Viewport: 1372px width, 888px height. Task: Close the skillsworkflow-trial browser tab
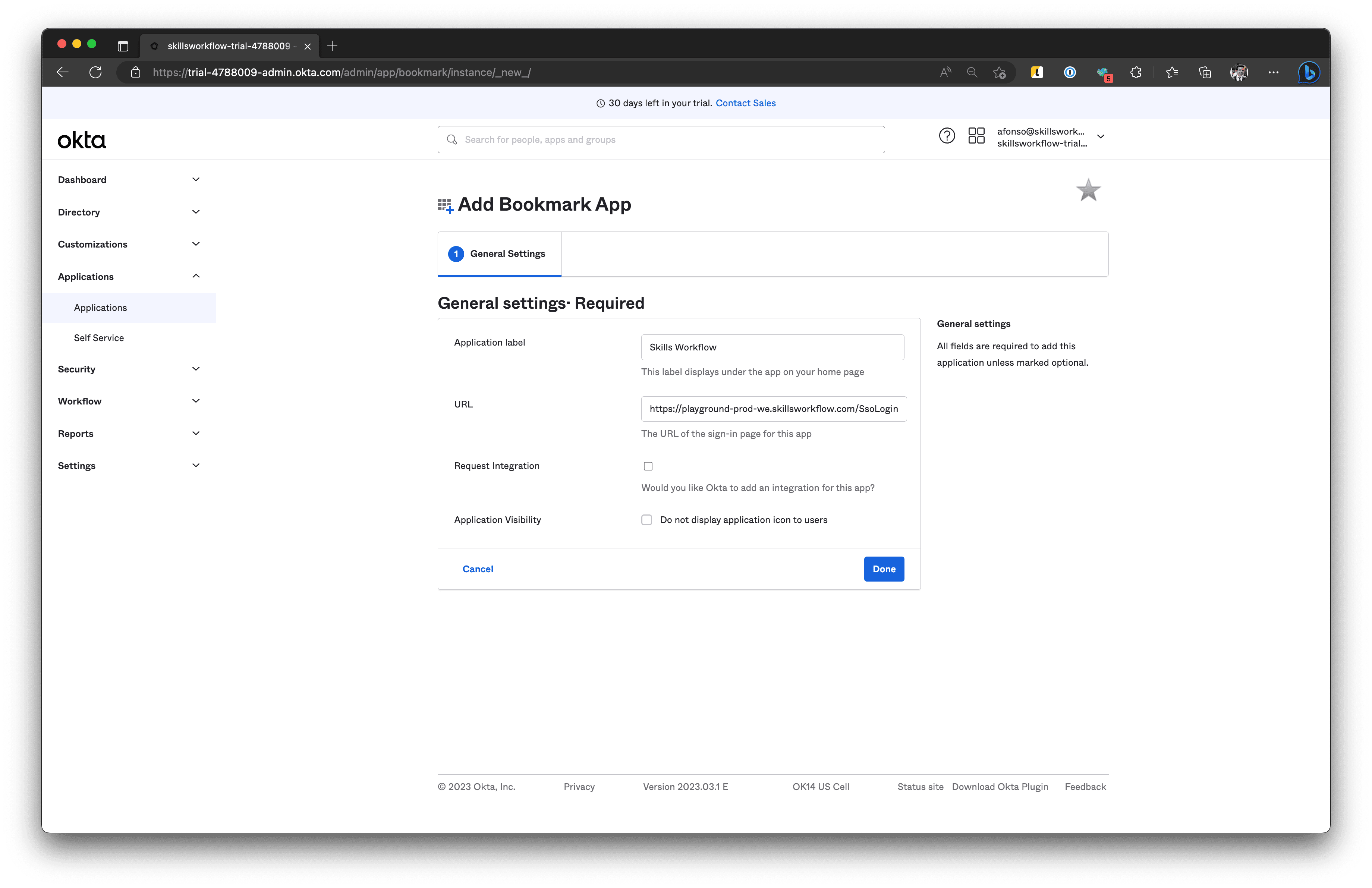(x=308, y=46)
